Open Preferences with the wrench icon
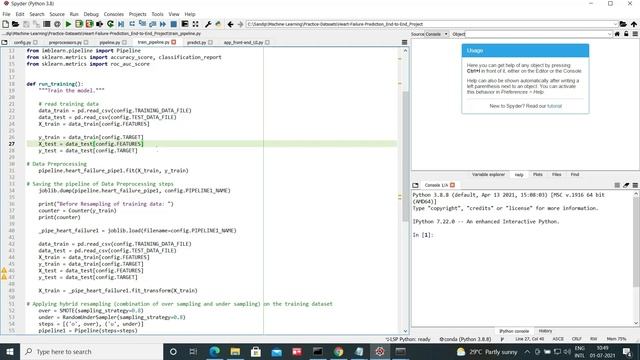 tap(208, 24)
